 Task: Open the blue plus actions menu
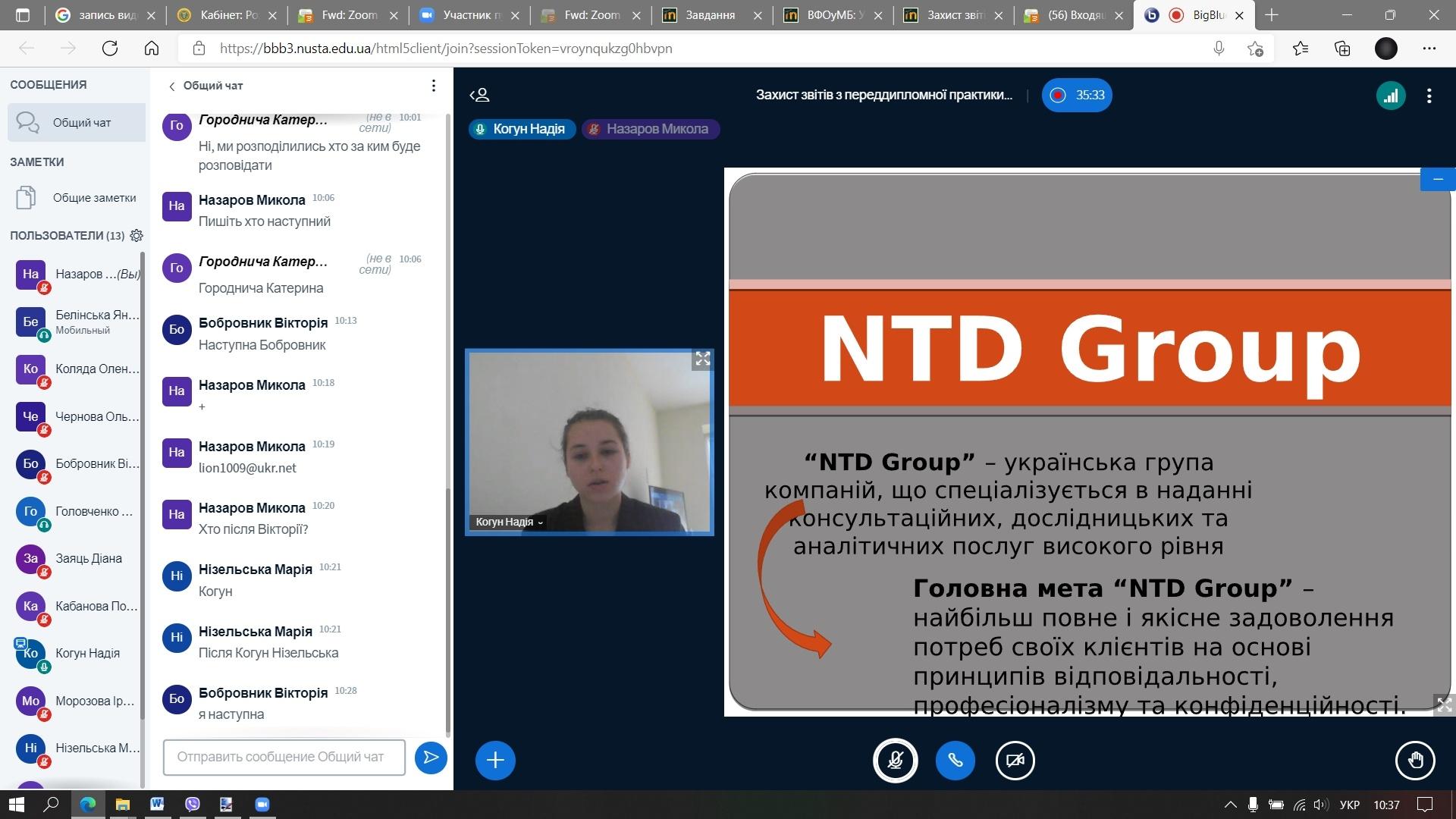[495, 760]
